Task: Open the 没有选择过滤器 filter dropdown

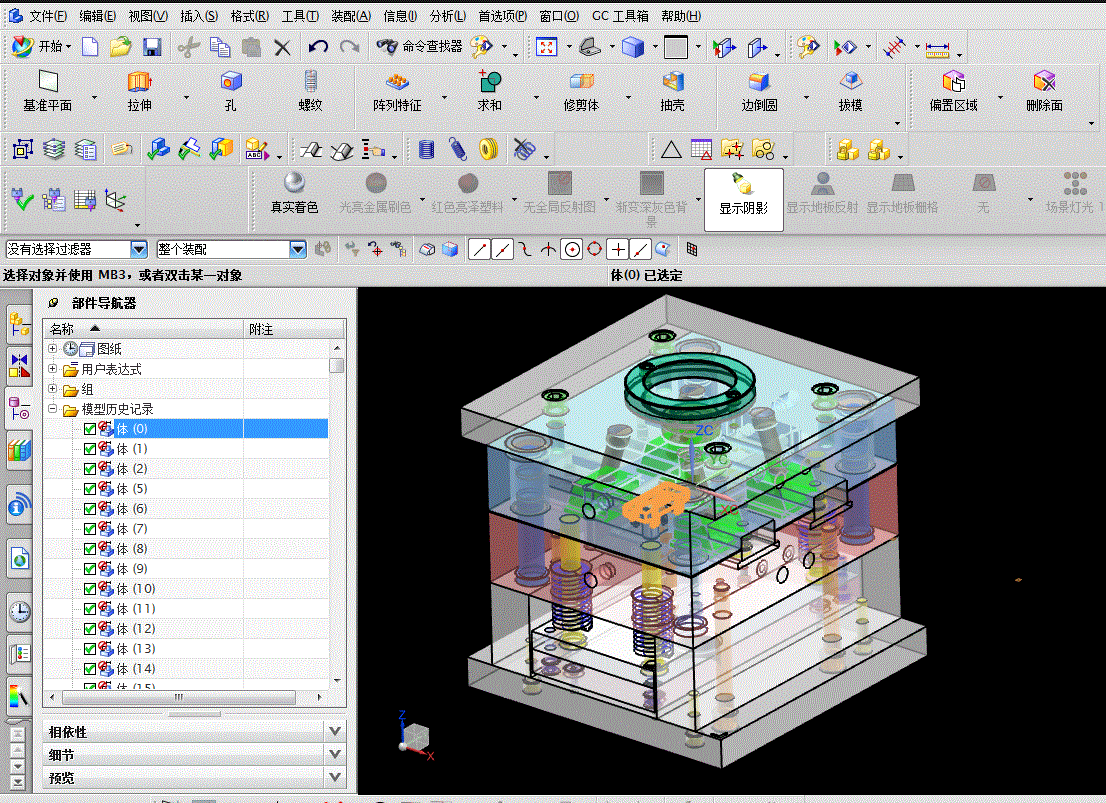Action: pyautogui.click(x=139, y=249)
